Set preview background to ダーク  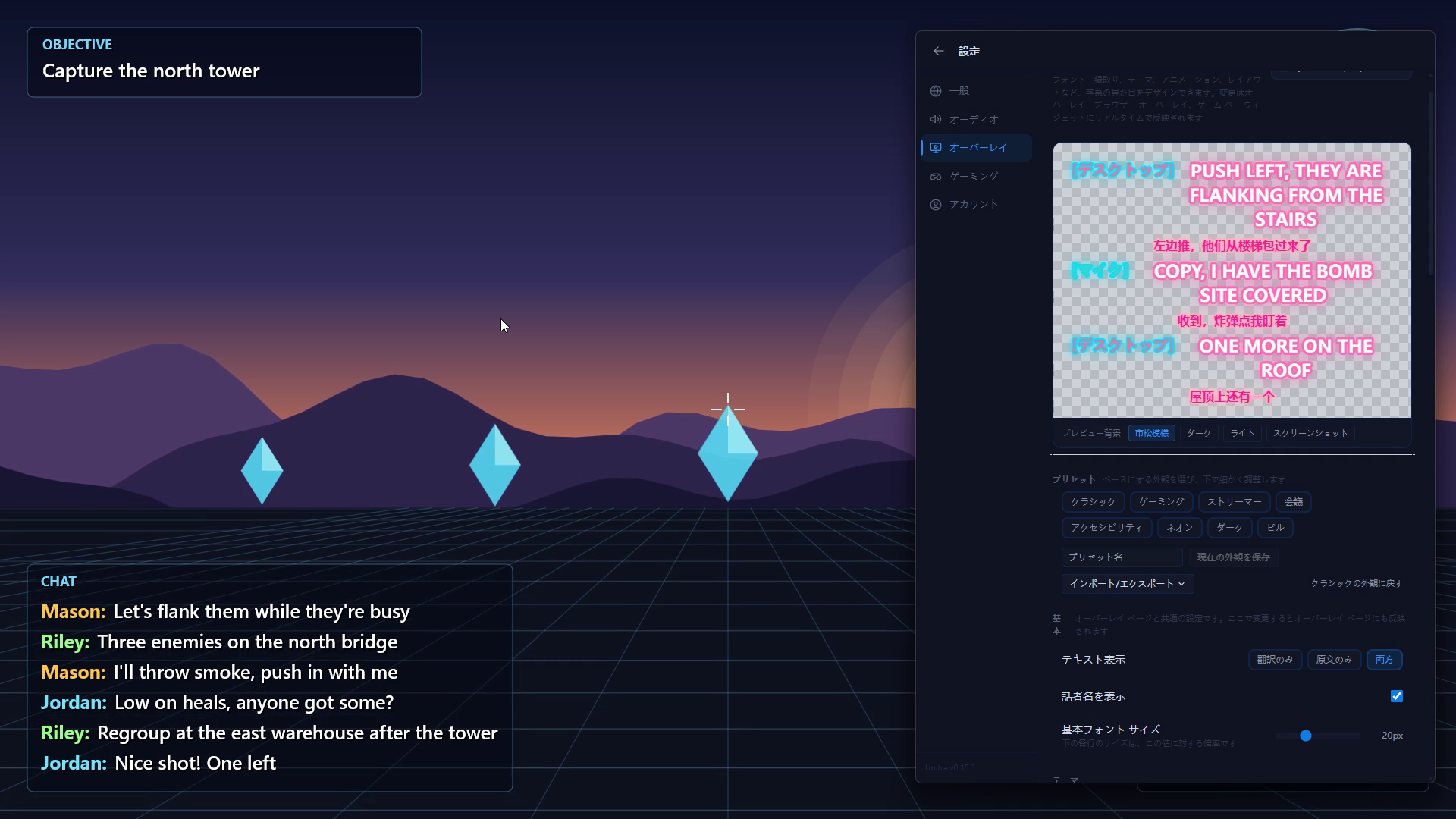pos(1198,433)
